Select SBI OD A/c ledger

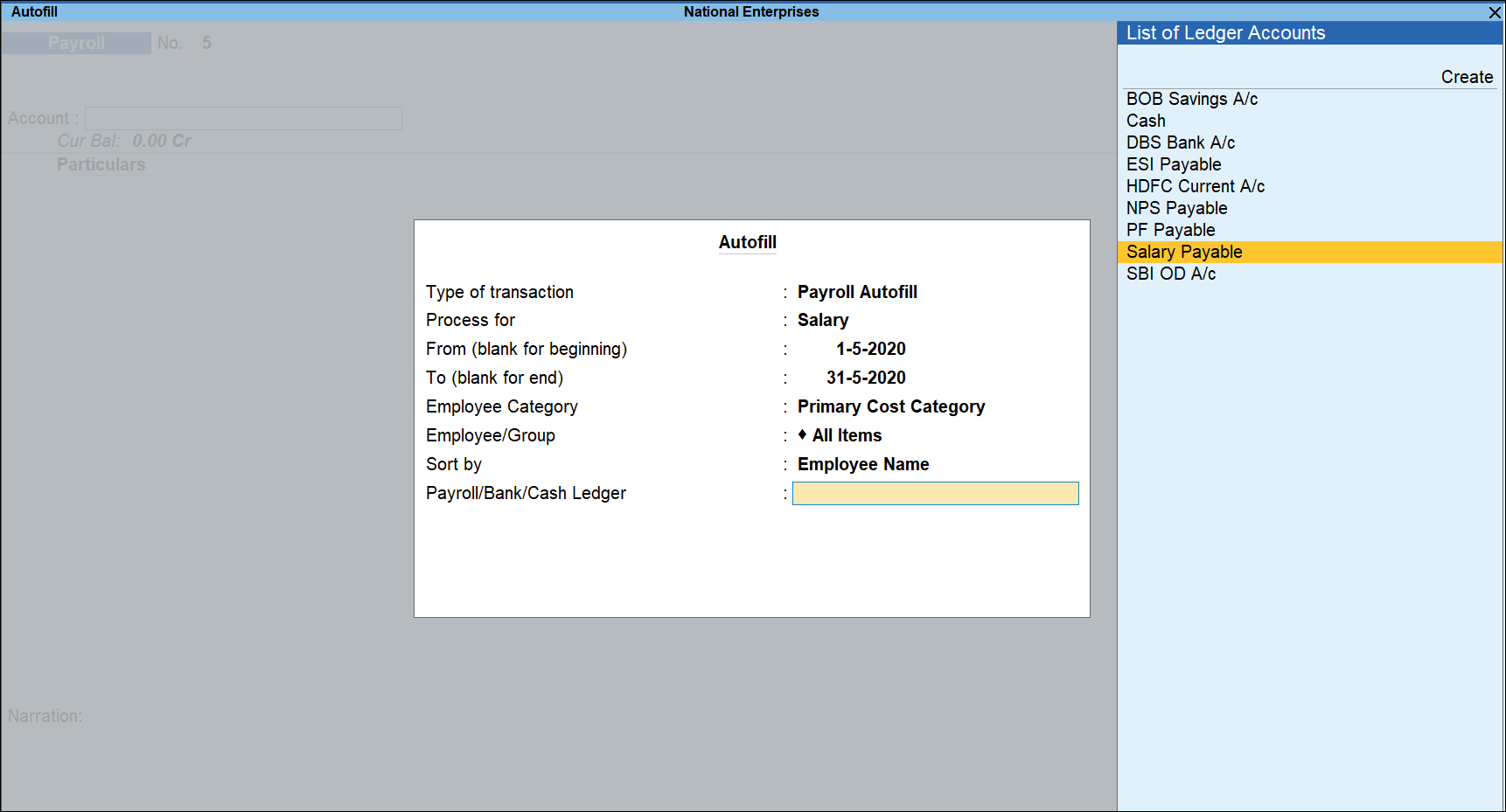pos(1170,274)
